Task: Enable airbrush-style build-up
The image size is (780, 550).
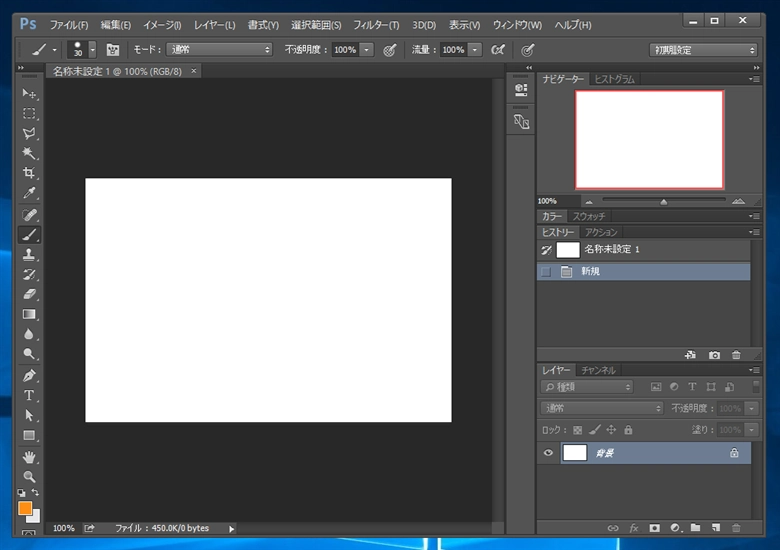Action: (x=497, y=50)
